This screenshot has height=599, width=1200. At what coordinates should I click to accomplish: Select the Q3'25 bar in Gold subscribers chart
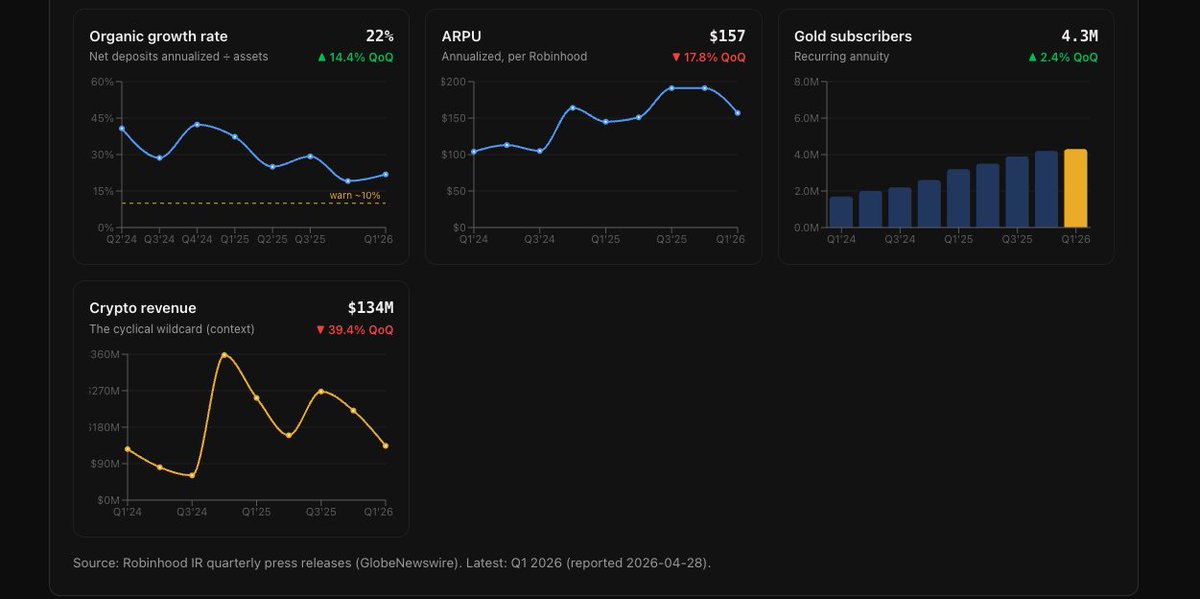pyautogui.click(x=1017, y=192)
